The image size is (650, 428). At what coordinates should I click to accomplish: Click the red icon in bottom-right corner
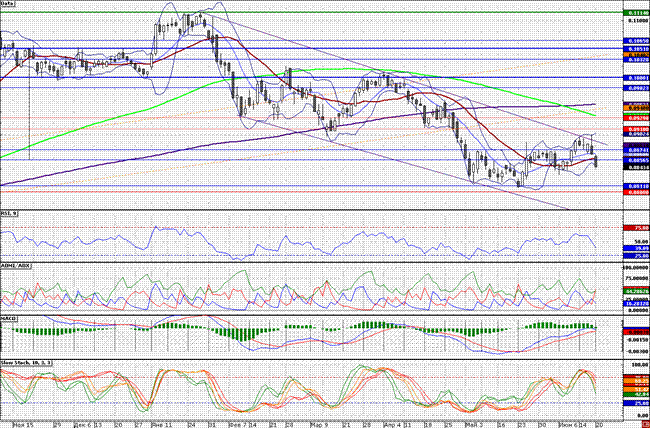click(x=642, y=423)
